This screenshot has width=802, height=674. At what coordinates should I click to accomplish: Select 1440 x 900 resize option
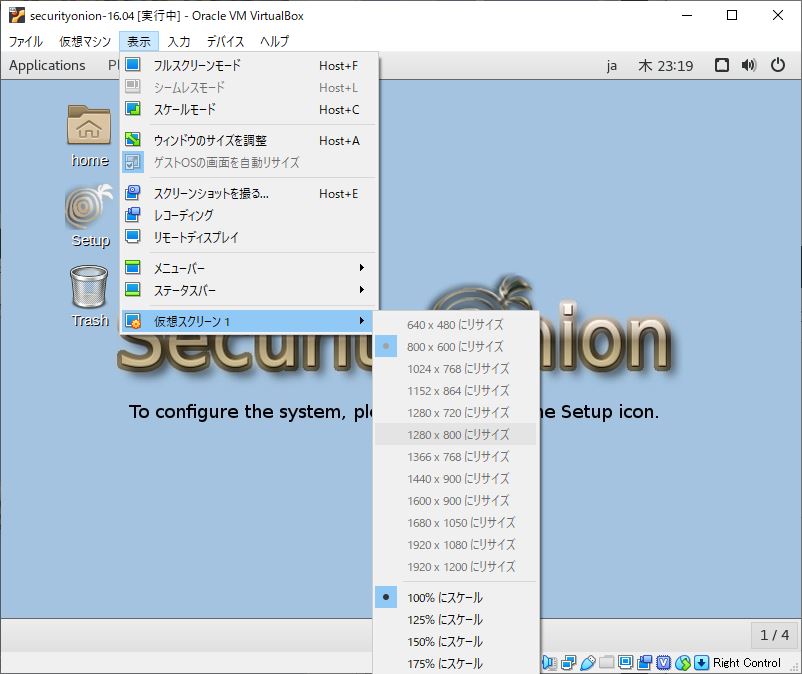click(456, 478)
